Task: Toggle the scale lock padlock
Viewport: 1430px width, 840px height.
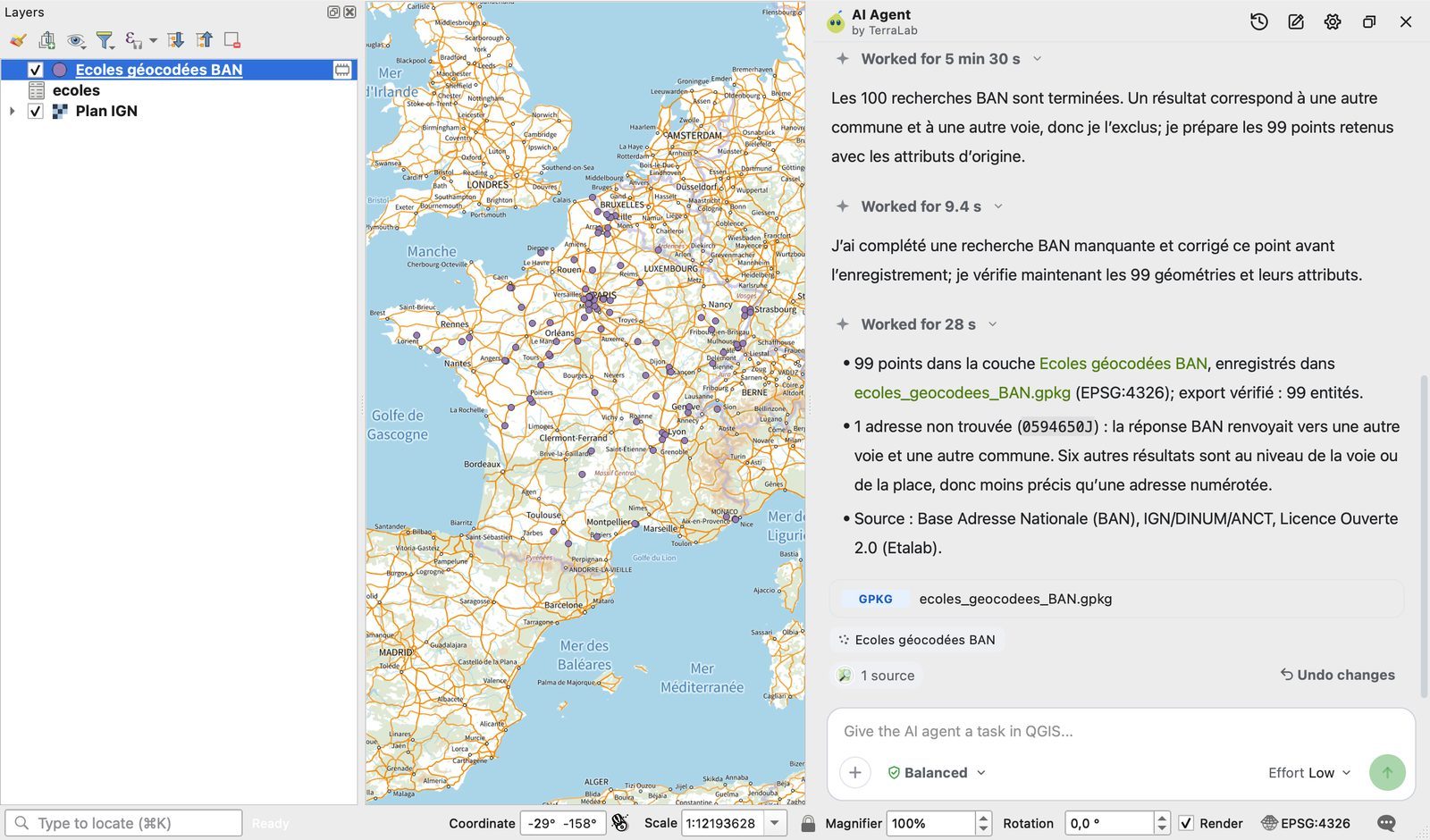Action: (808, 823)
